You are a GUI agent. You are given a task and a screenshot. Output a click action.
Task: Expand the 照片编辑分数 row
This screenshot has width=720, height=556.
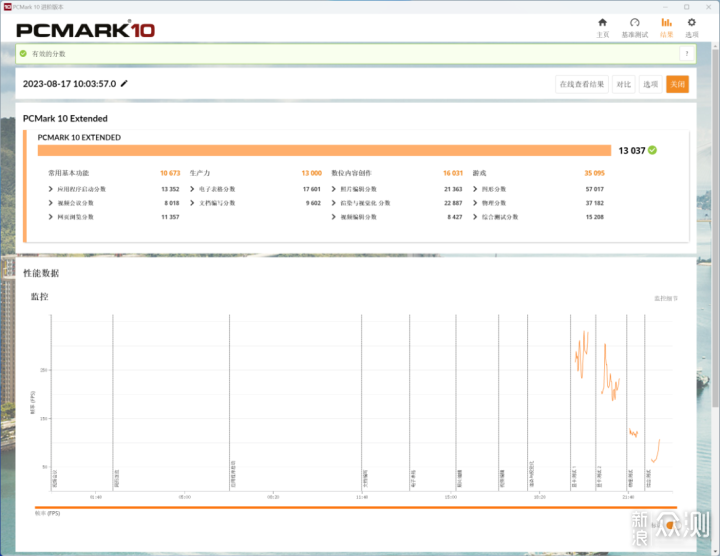(354, 189)
